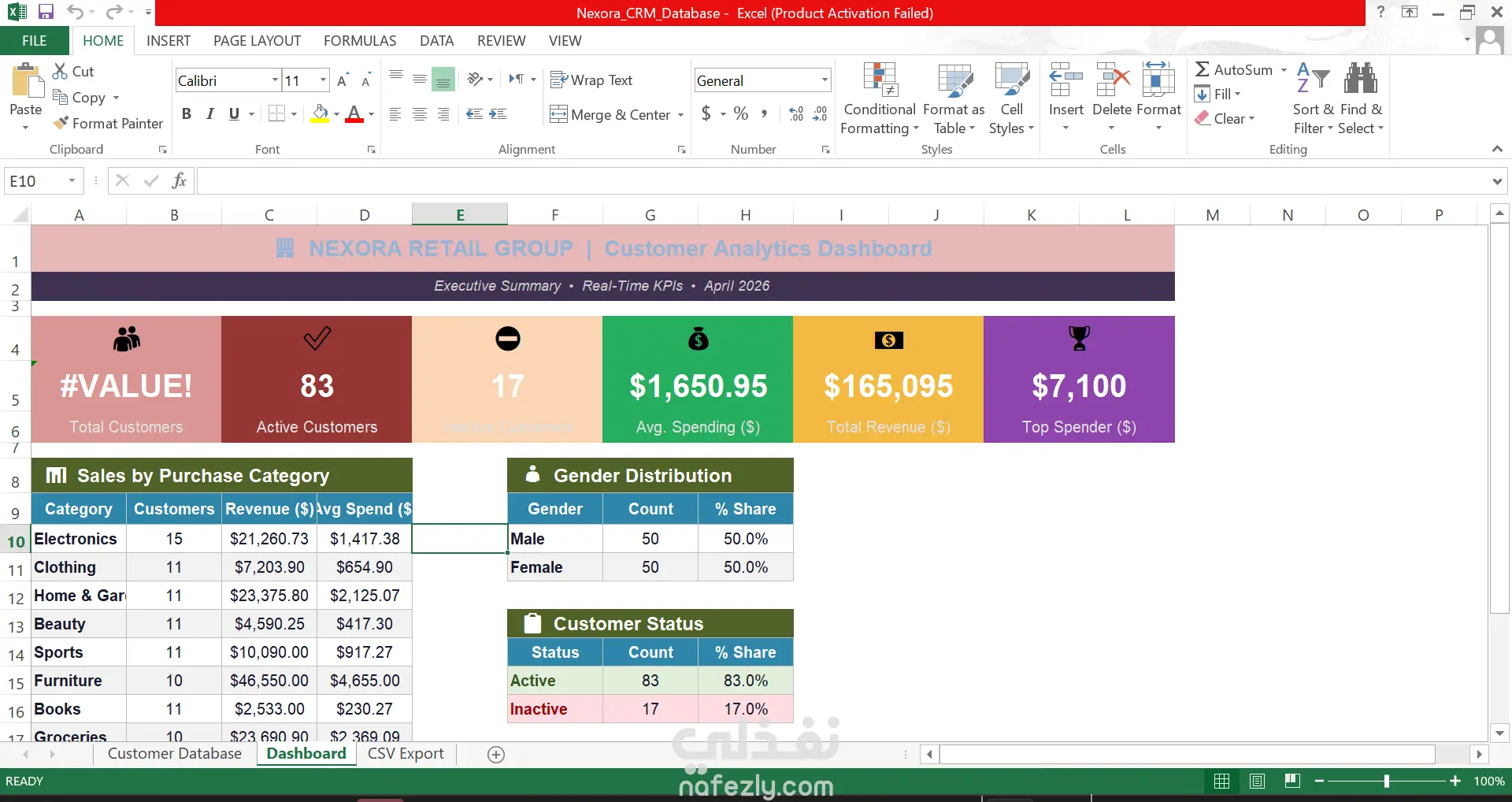This screenshot has width=1512, height=802.
Task: Open the Calibri font name dropdown
Action: 275,80
